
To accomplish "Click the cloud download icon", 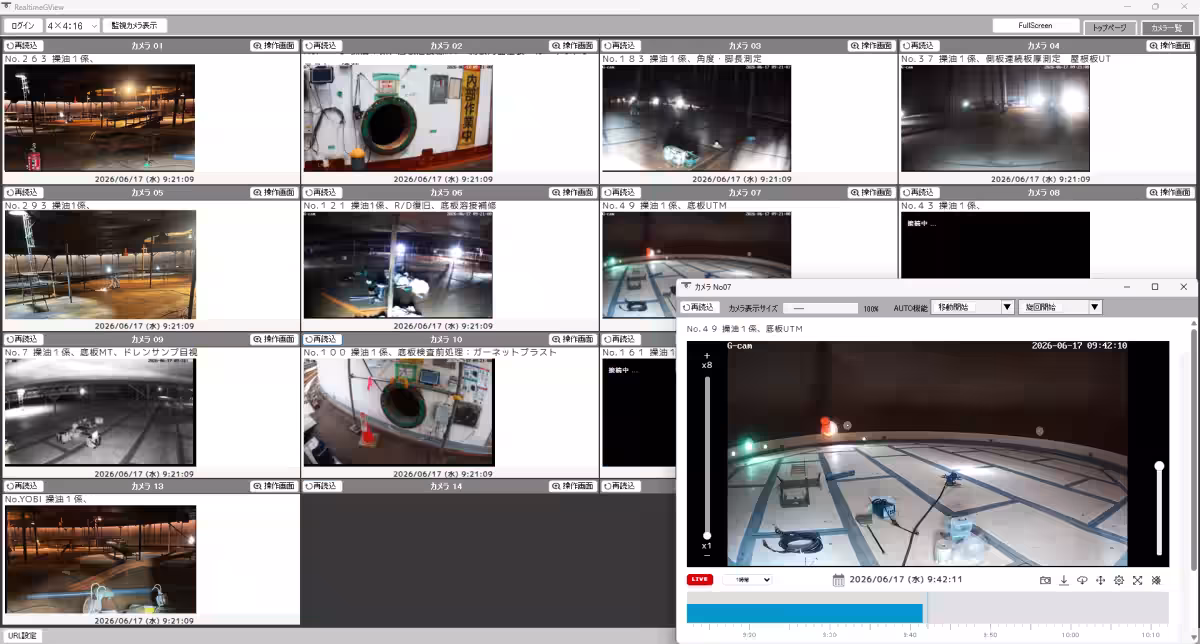I will (x=1082, y=580).
